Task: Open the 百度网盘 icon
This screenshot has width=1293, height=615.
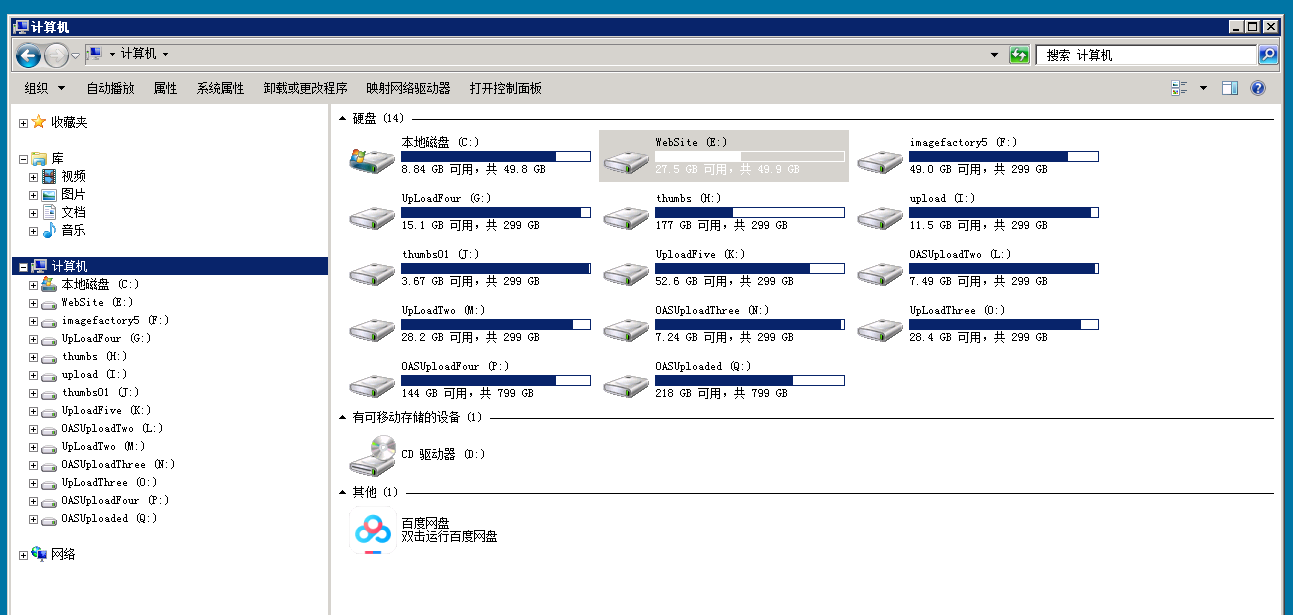Action: [x=372, y=531]
